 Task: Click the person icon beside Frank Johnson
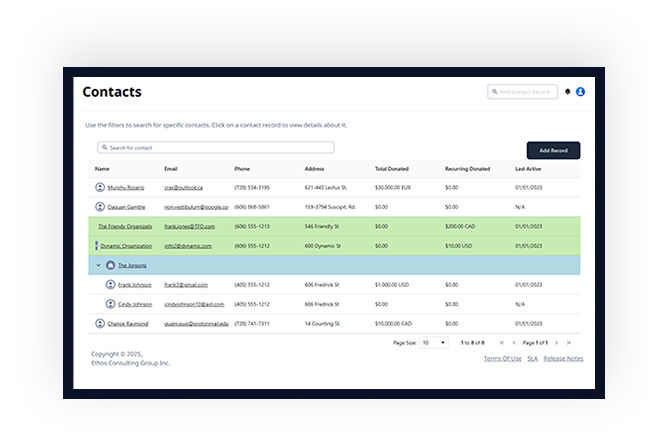[x=110, y=284]
